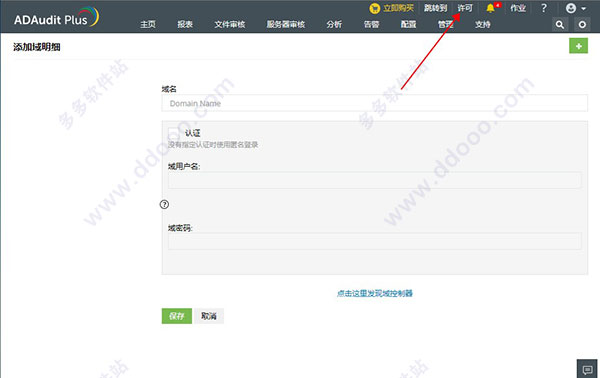
Task: Go to the 主页 home tab
Action: pyautogui.click(x=148, y=24)
